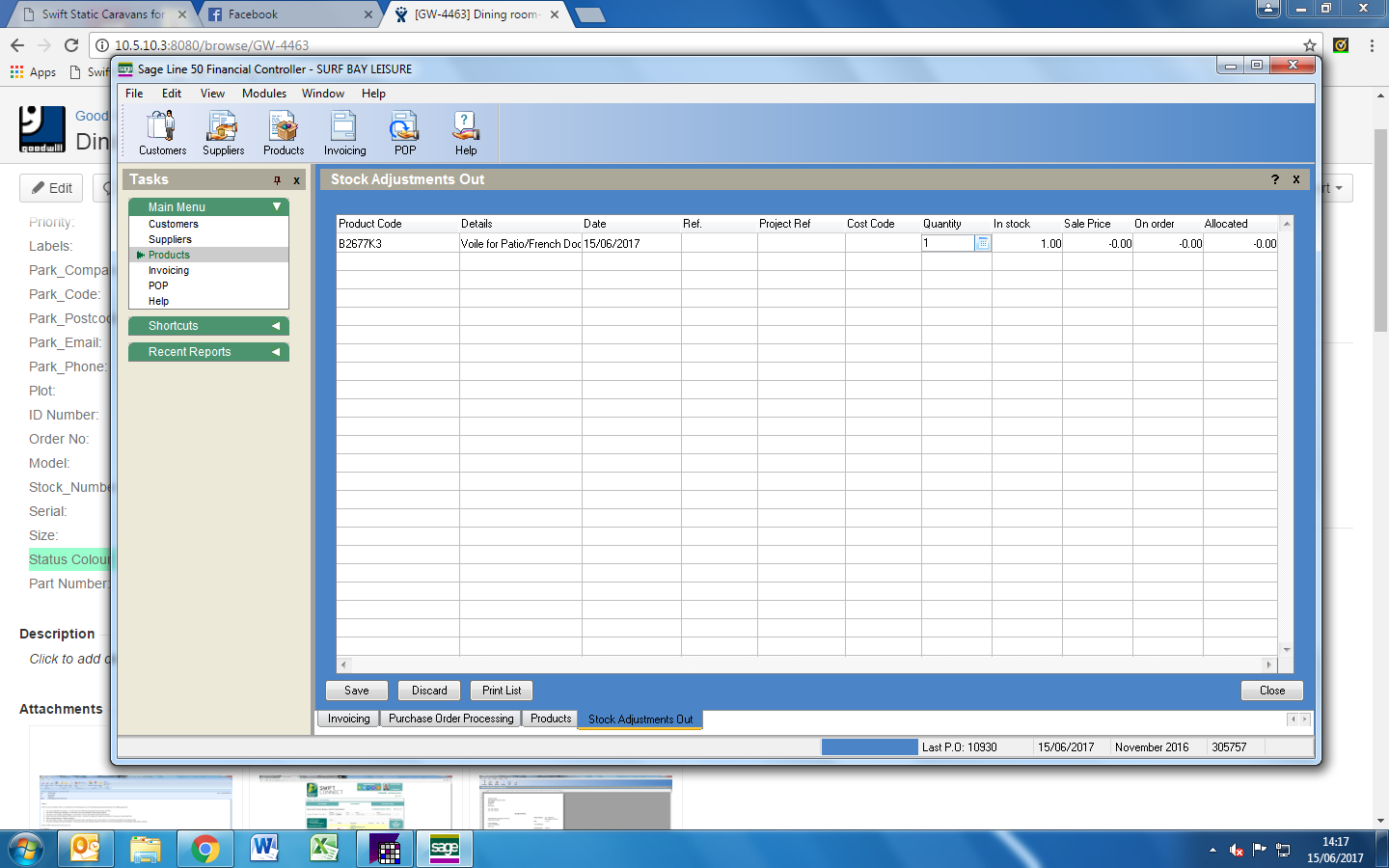
Task: Close the Stock Adjustments Out pane
Action: [1296, 179]
